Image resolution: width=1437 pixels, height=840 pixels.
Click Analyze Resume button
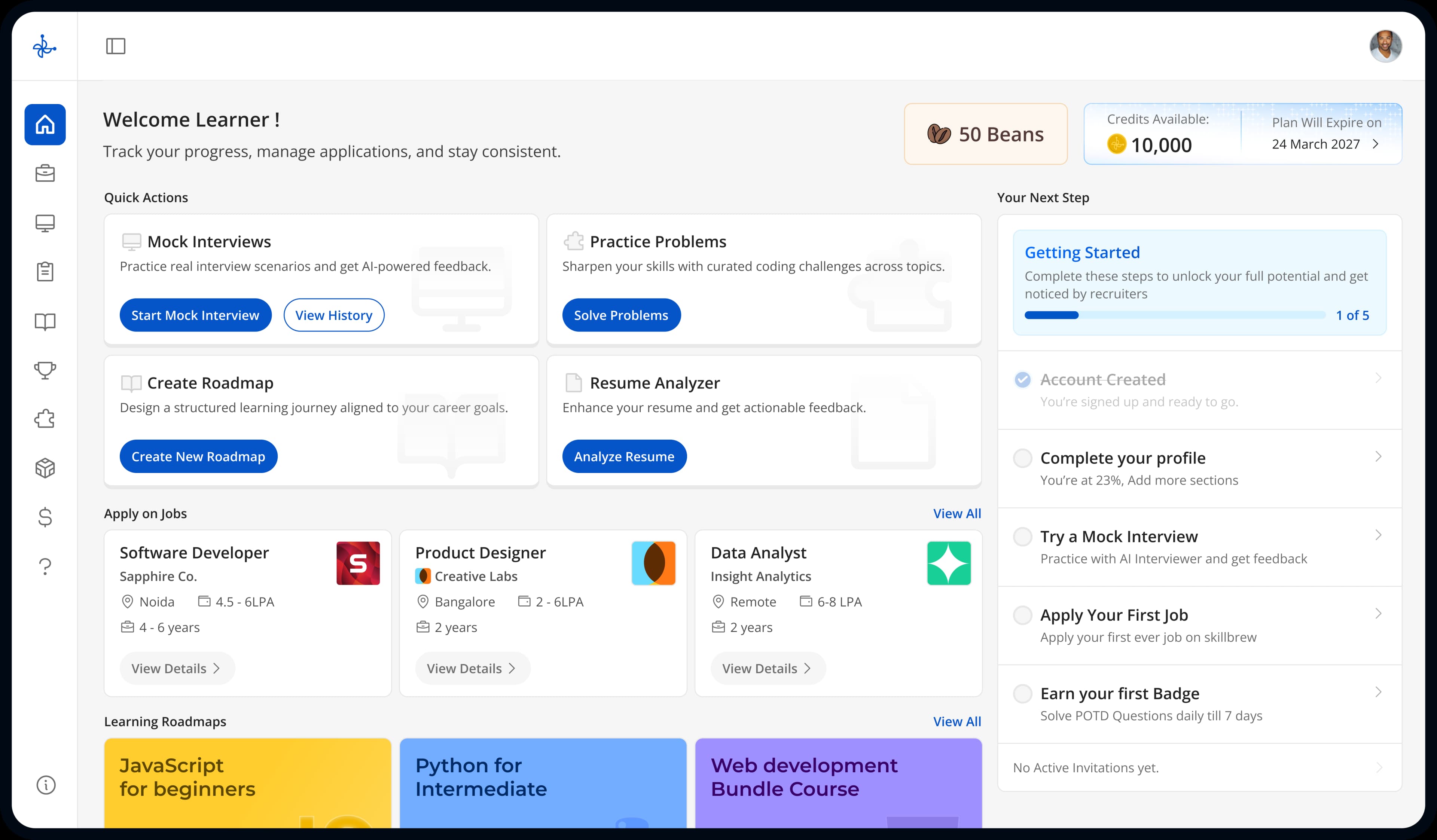coord(624,456)
